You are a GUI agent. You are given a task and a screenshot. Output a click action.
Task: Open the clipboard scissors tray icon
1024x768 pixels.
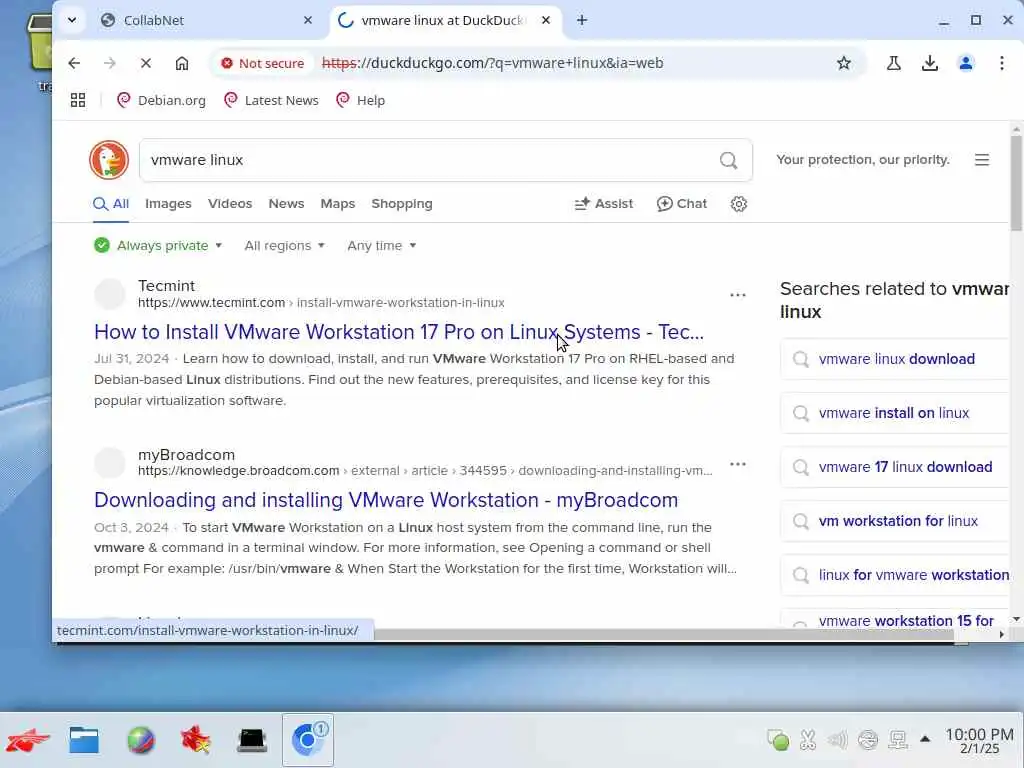click(808, 739)
